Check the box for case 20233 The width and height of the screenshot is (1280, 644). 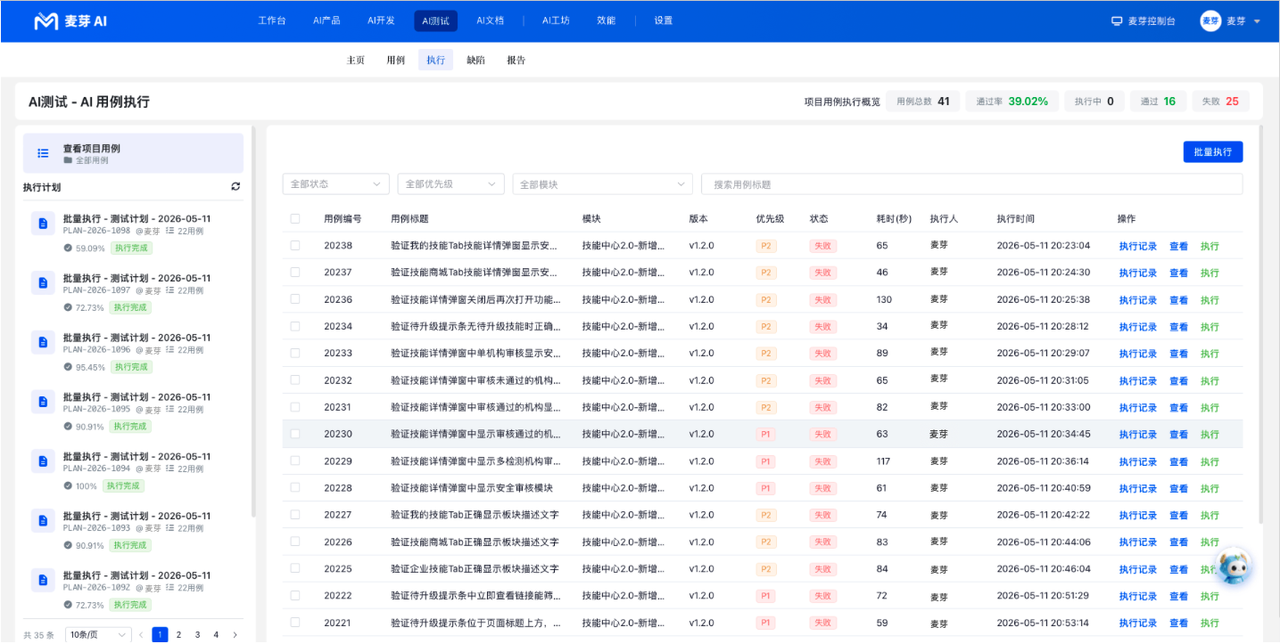pos(295,353)
